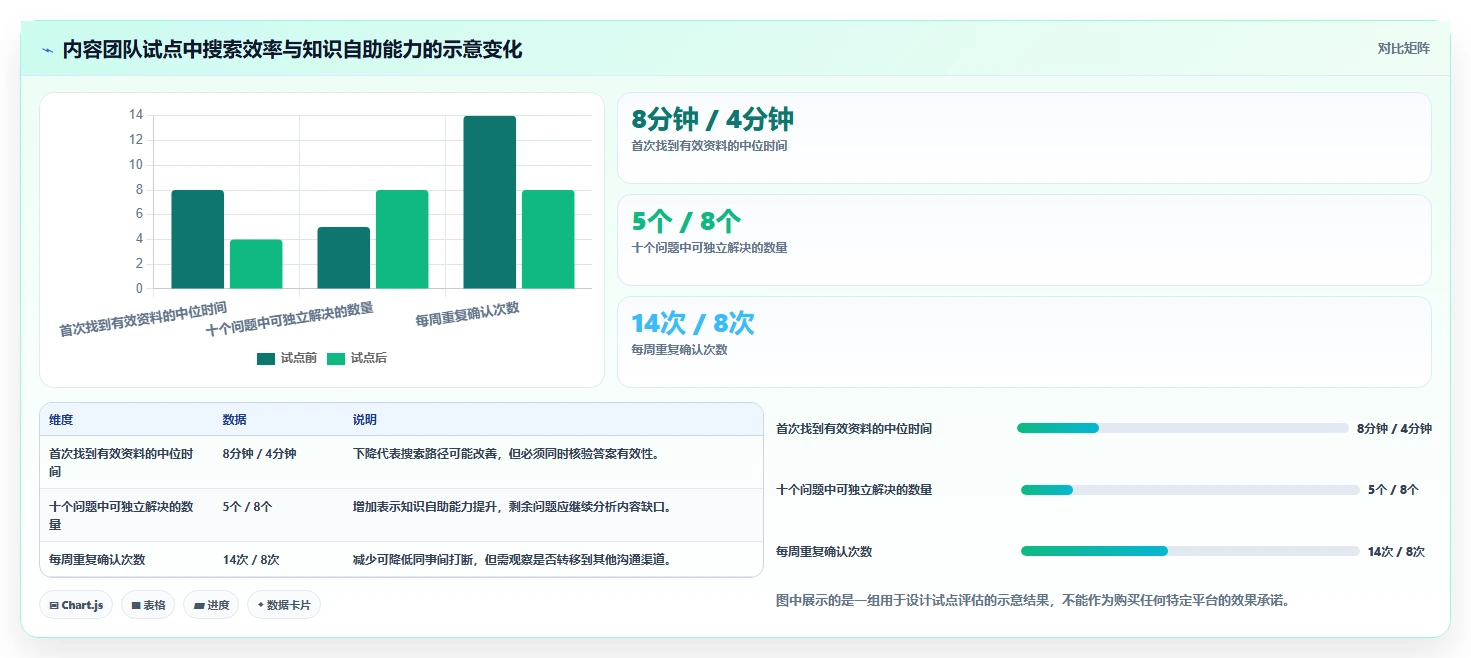Click chart axis label 十个问题中可独立解决的数量
Image resolution: width=1471 pixels, height=658 pixels.
click(x=290, y=320)
